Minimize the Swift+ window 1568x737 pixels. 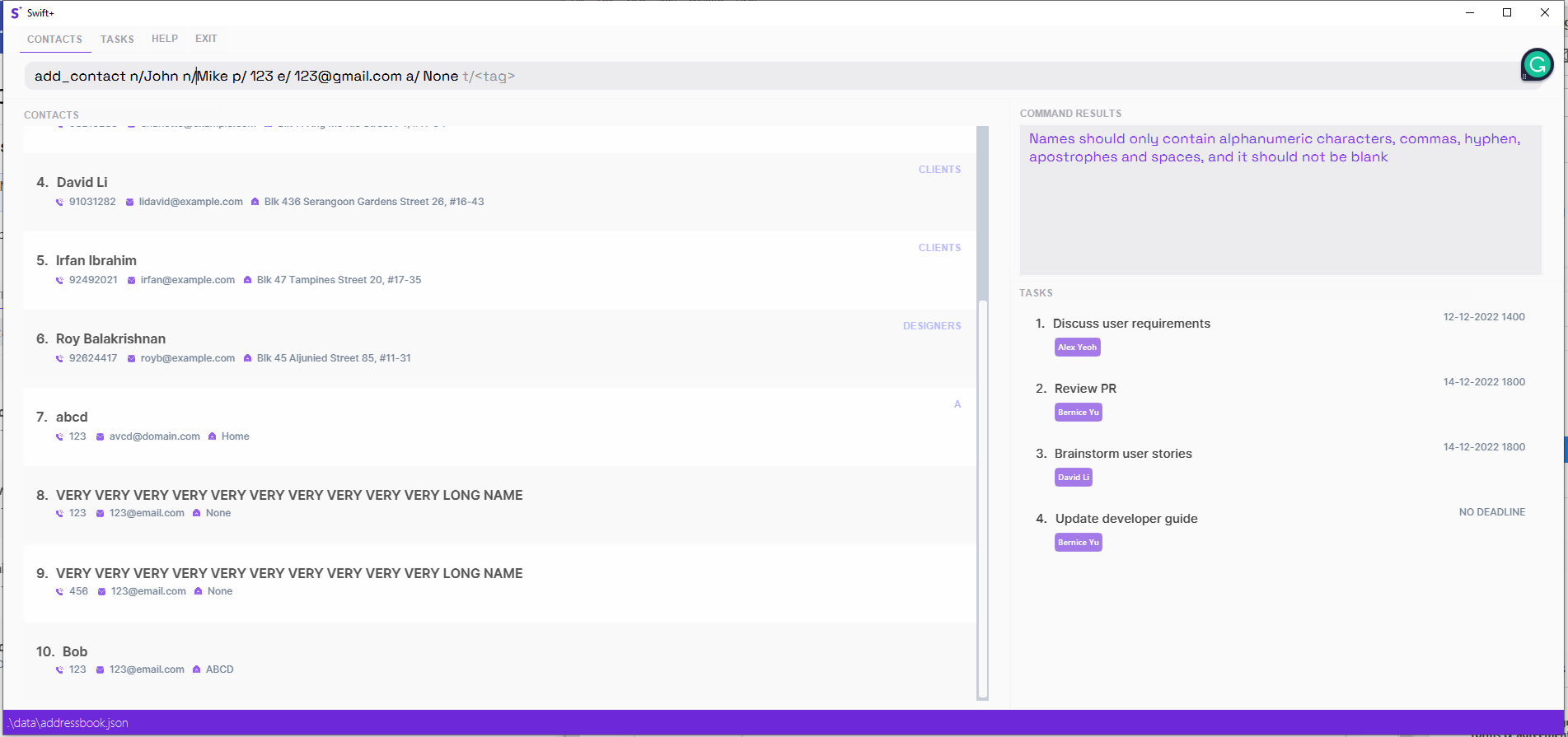(x=1469, y=12)
